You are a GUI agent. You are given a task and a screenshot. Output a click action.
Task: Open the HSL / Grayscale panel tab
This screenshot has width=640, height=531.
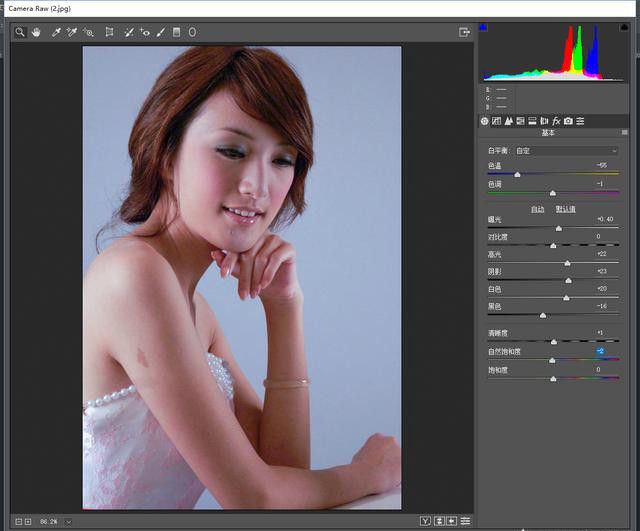(520, 121)
